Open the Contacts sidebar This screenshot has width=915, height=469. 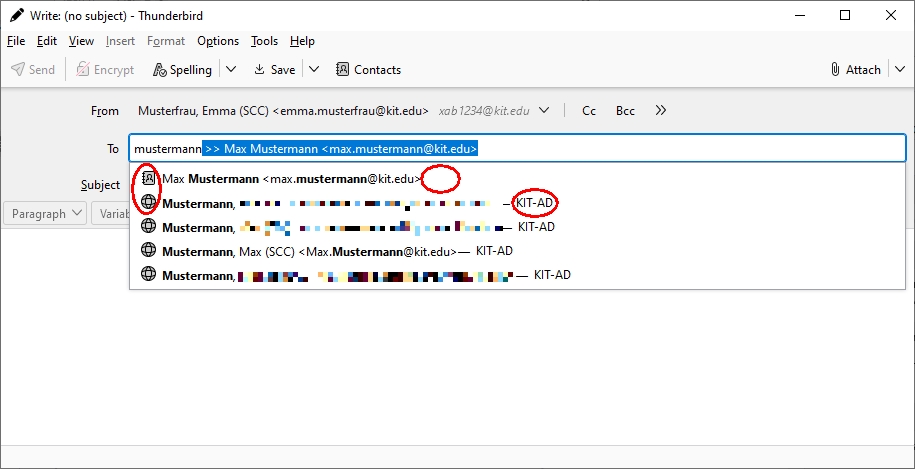click(369, 69)
